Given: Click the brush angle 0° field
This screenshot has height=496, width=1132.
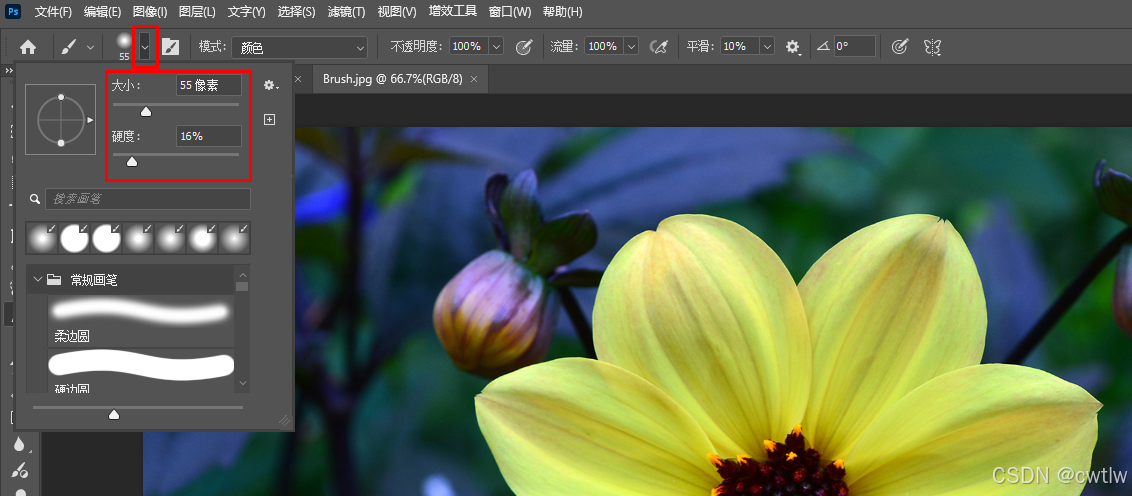Looking at the screenshot, I should coord(855,46).
